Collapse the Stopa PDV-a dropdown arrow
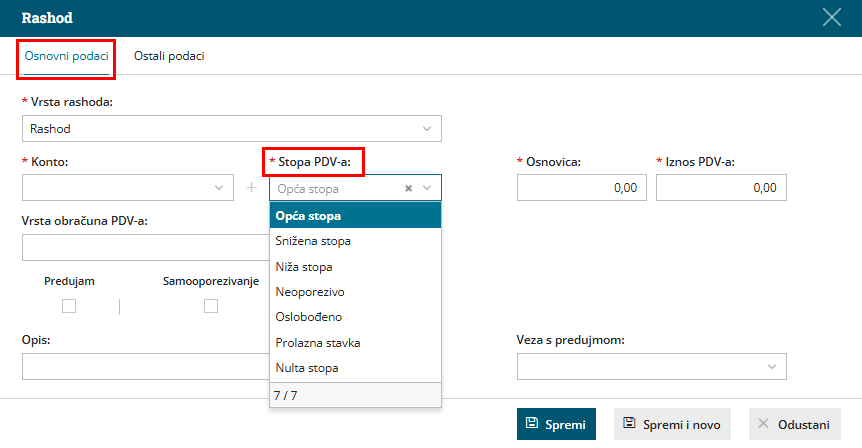The height and width of the screenshot is (448, 862). pos(427,188)
